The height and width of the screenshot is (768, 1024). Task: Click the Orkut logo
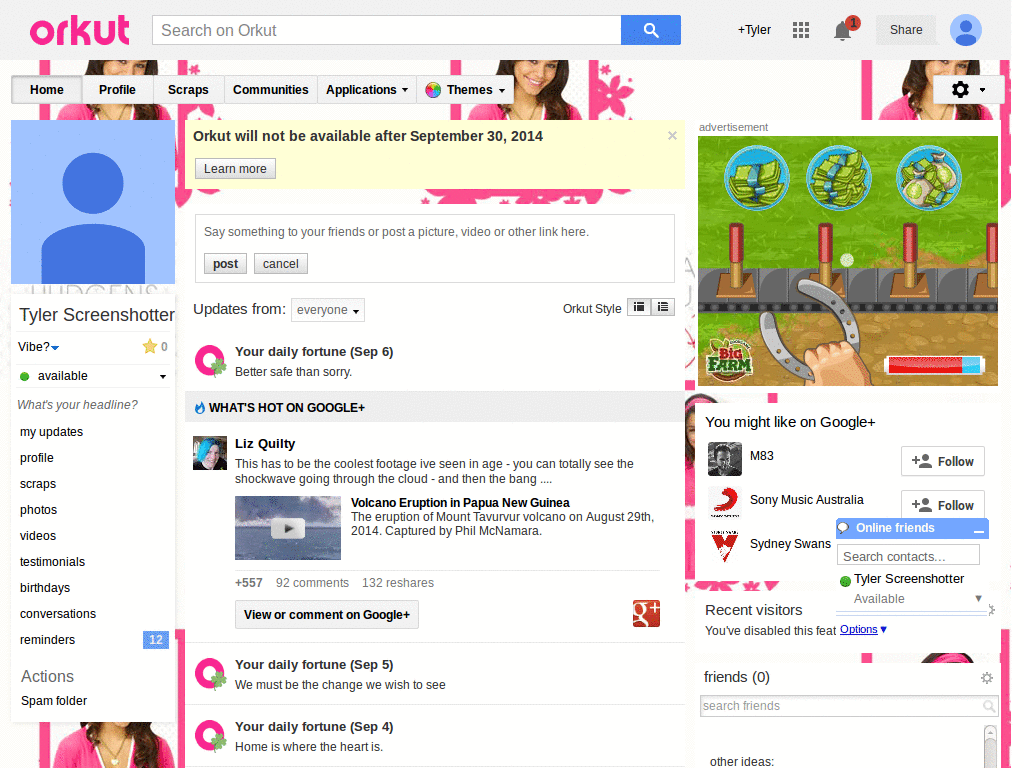[x=80, y=31]
